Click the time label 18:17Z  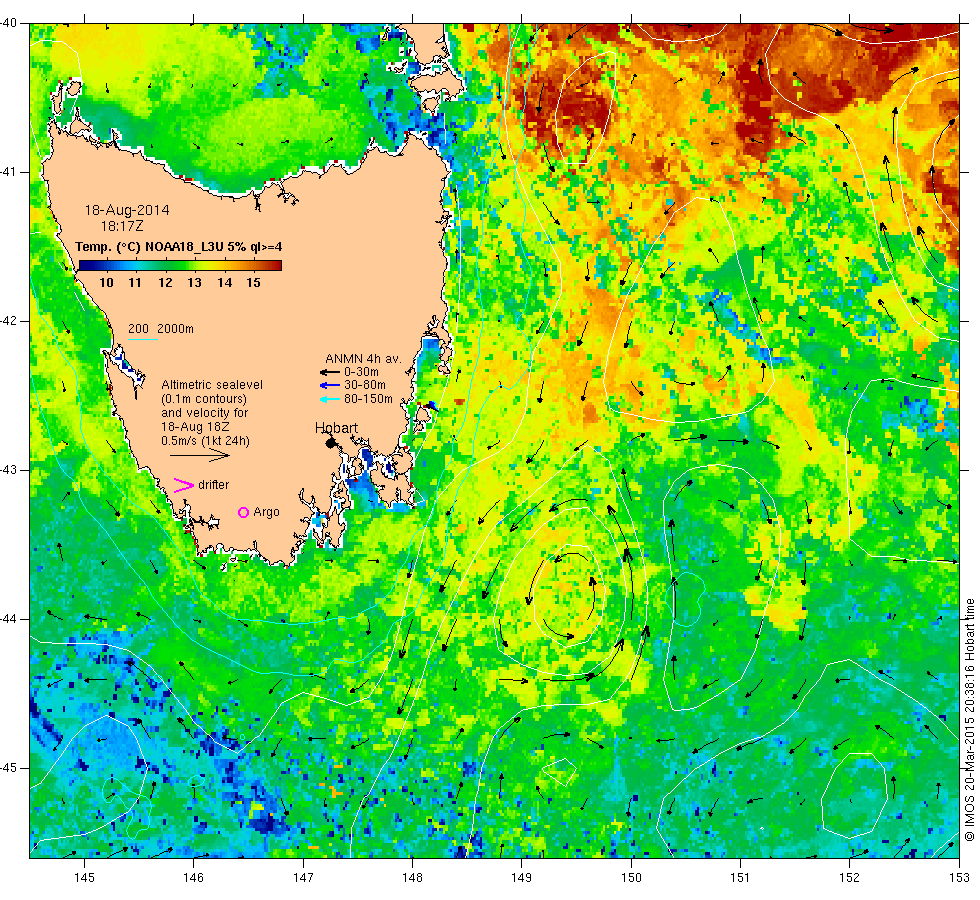point(122,226)
